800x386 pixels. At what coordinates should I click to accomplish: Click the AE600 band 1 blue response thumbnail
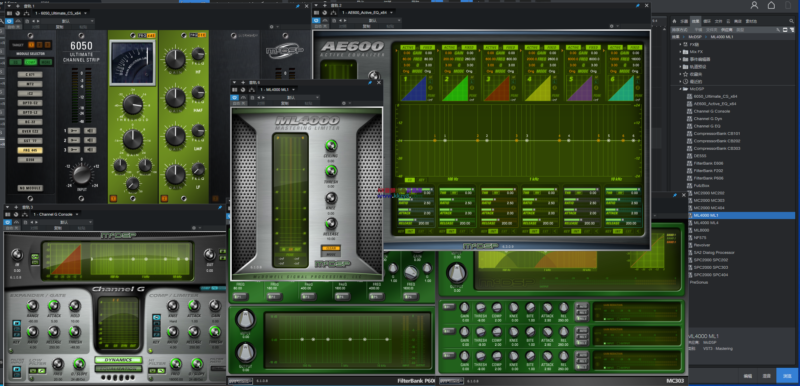pos(413,88)
